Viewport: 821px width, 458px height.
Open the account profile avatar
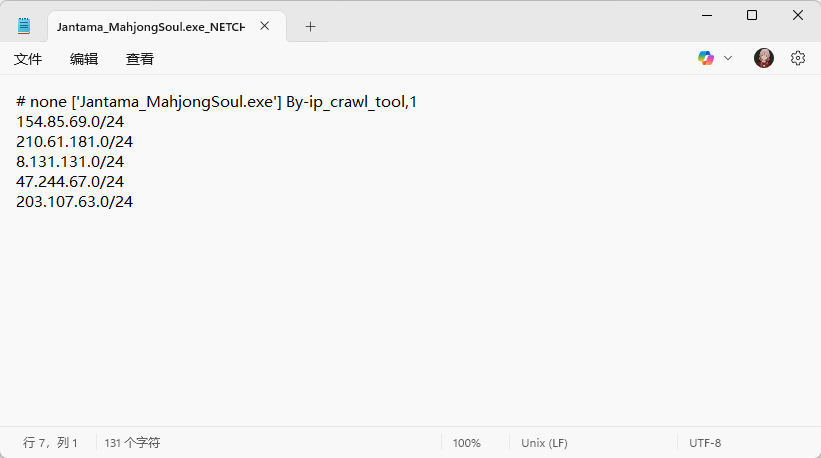pyautogui.click(x=764, y=58)
